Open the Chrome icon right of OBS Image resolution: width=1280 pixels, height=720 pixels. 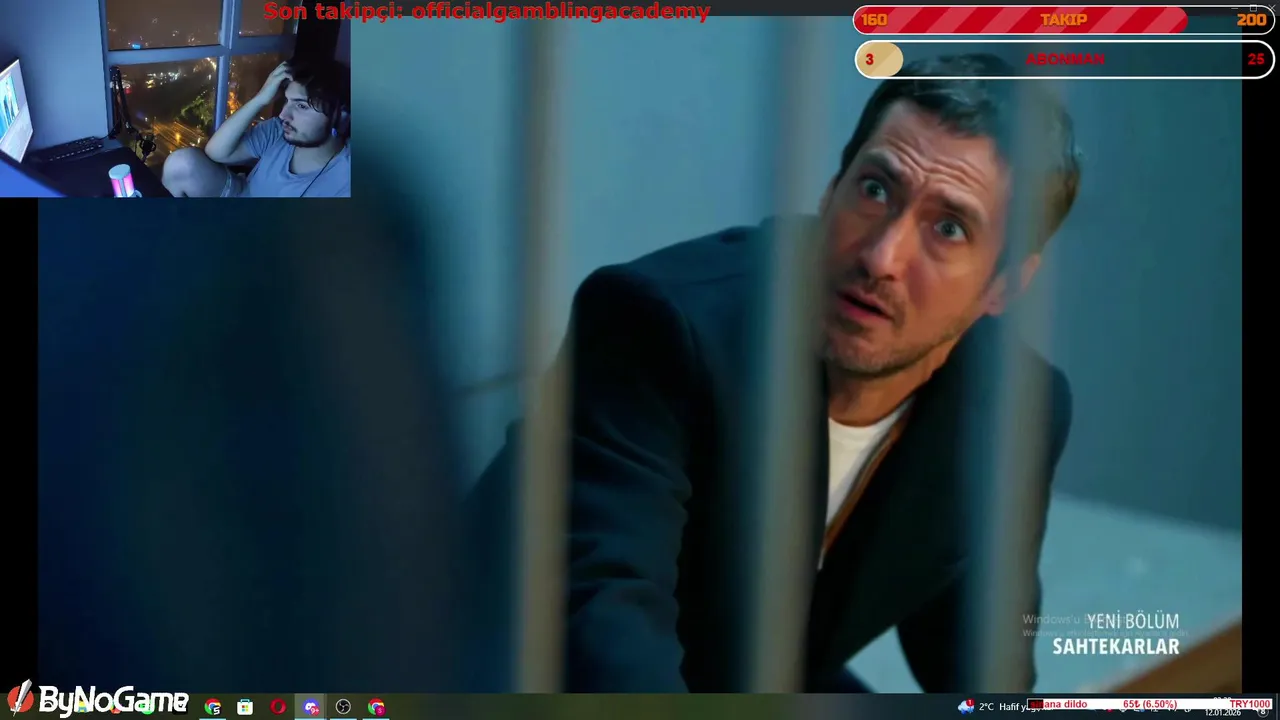pos(376,707)
